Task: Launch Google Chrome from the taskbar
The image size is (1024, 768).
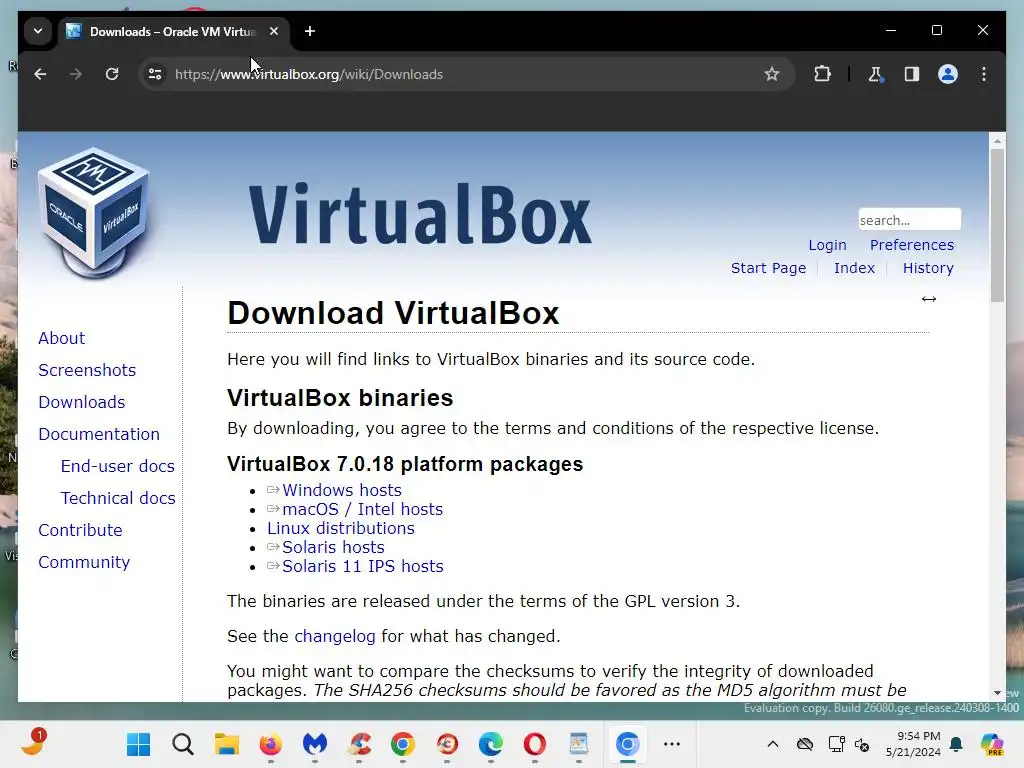Action: tap(403, 744)
